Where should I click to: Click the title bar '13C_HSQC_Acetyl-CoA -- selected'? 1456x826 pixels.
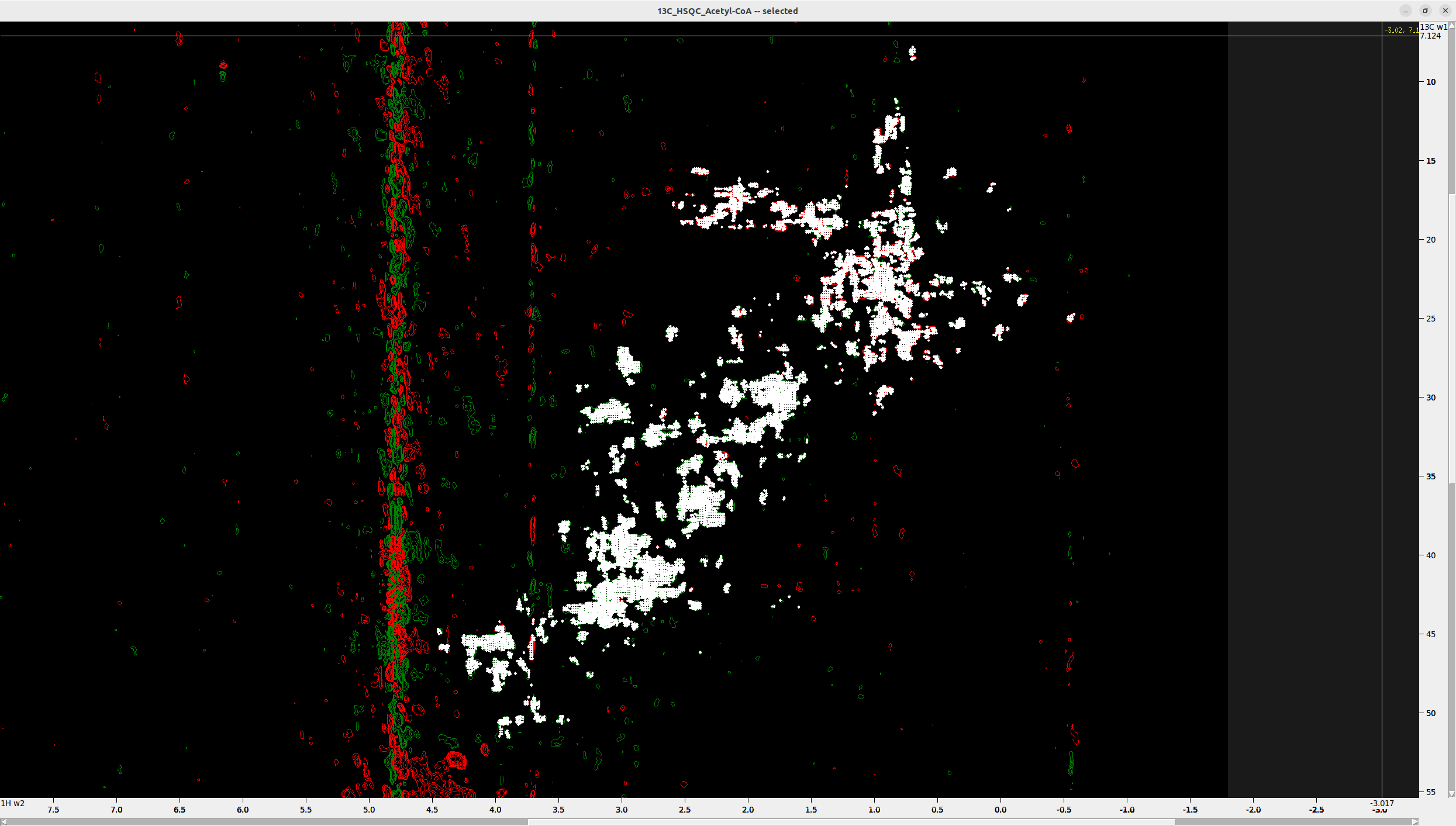[727, 11]
